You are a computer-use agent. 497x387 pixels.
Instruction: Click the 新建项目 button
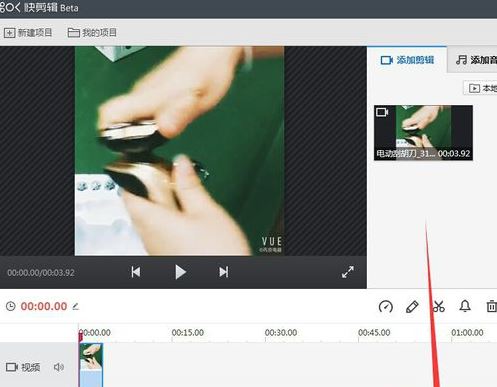pos(28,33)
